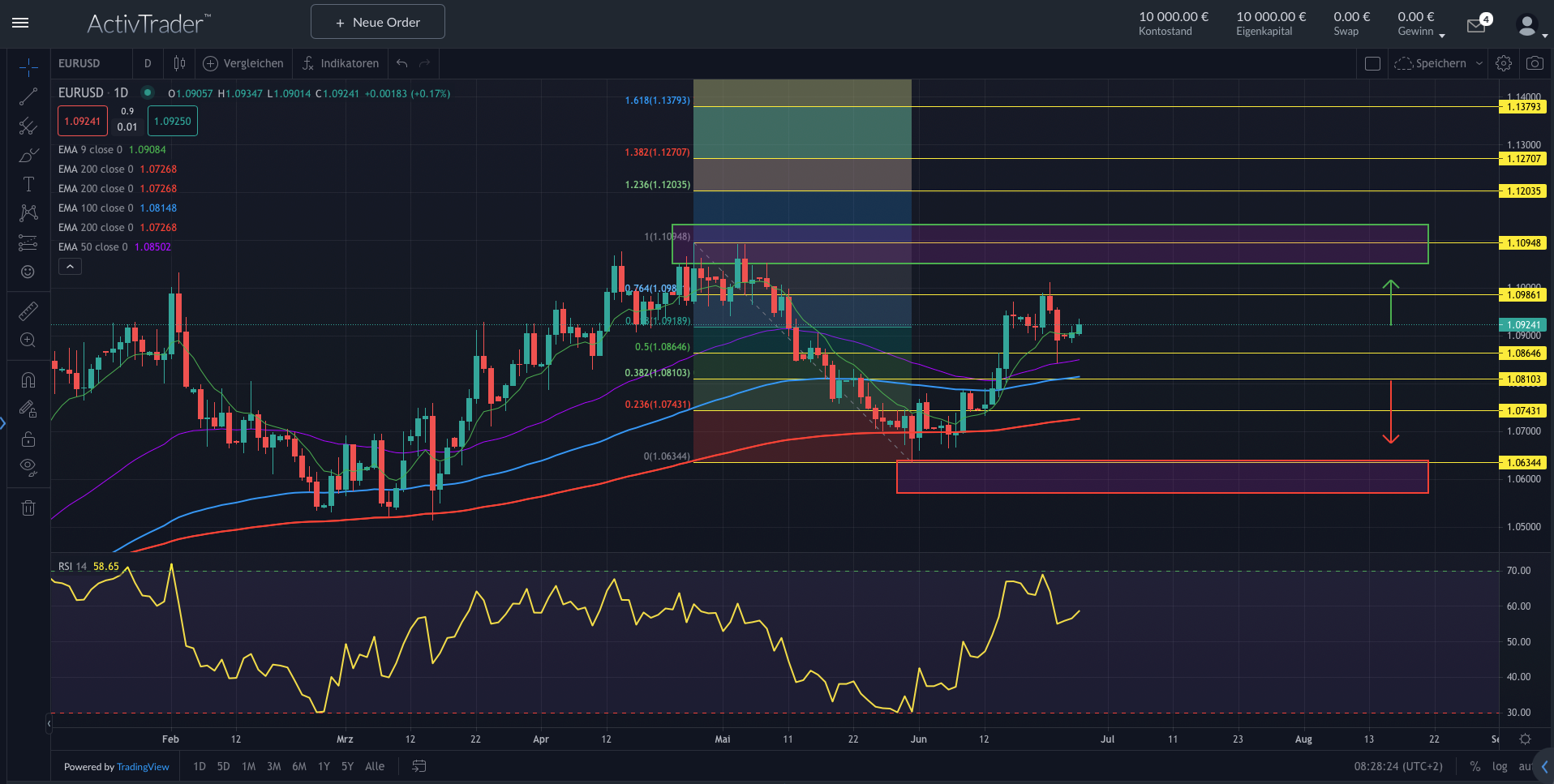This screenshot has width=1554, height=784.
Task: Click the Neue Order button
Action: (x=377, y=22)
